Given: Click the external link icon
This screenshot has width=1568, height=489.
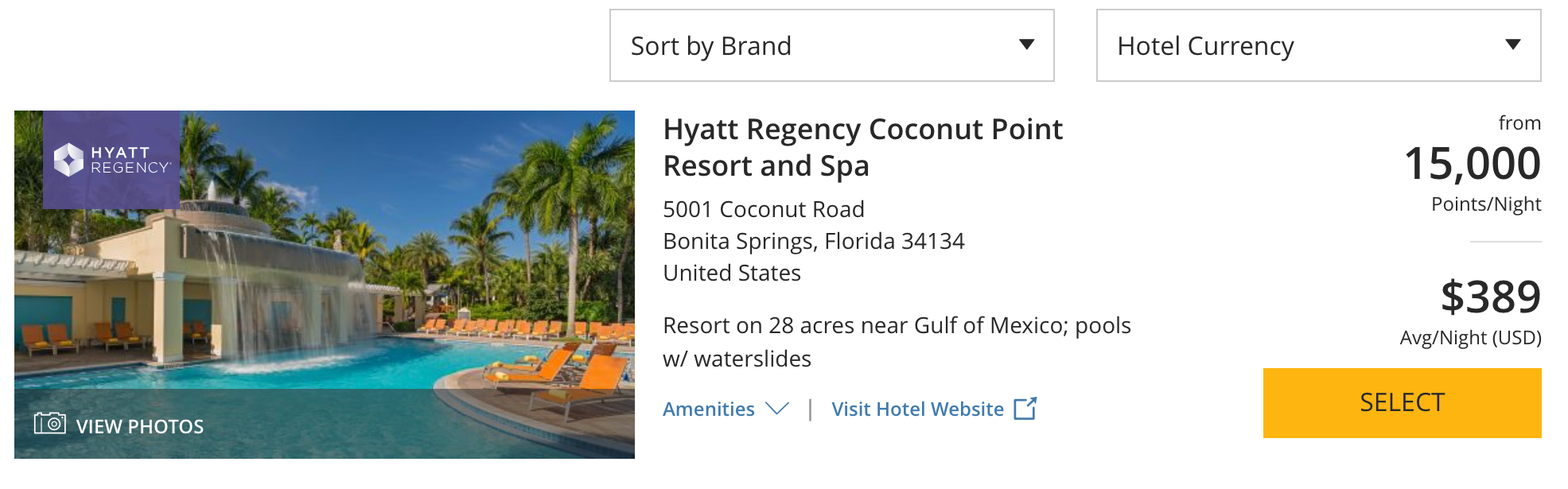Looking at the screenshot, I should [x=1025, y=409].
